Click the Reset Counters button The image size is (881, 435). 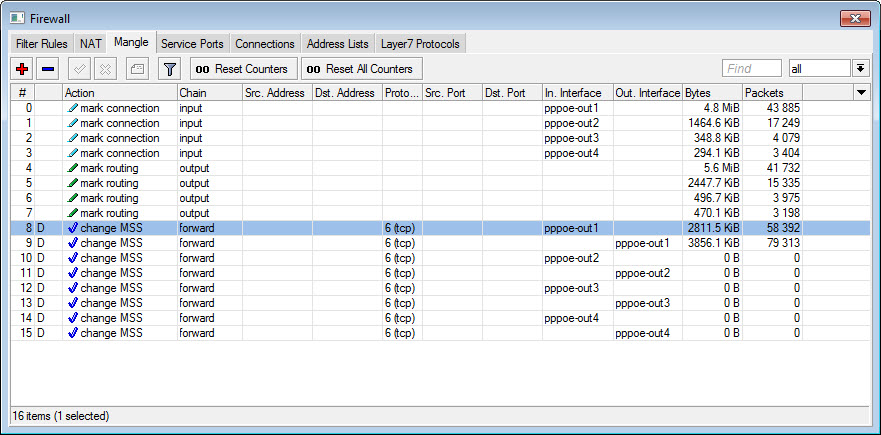(x=243, y=69)
